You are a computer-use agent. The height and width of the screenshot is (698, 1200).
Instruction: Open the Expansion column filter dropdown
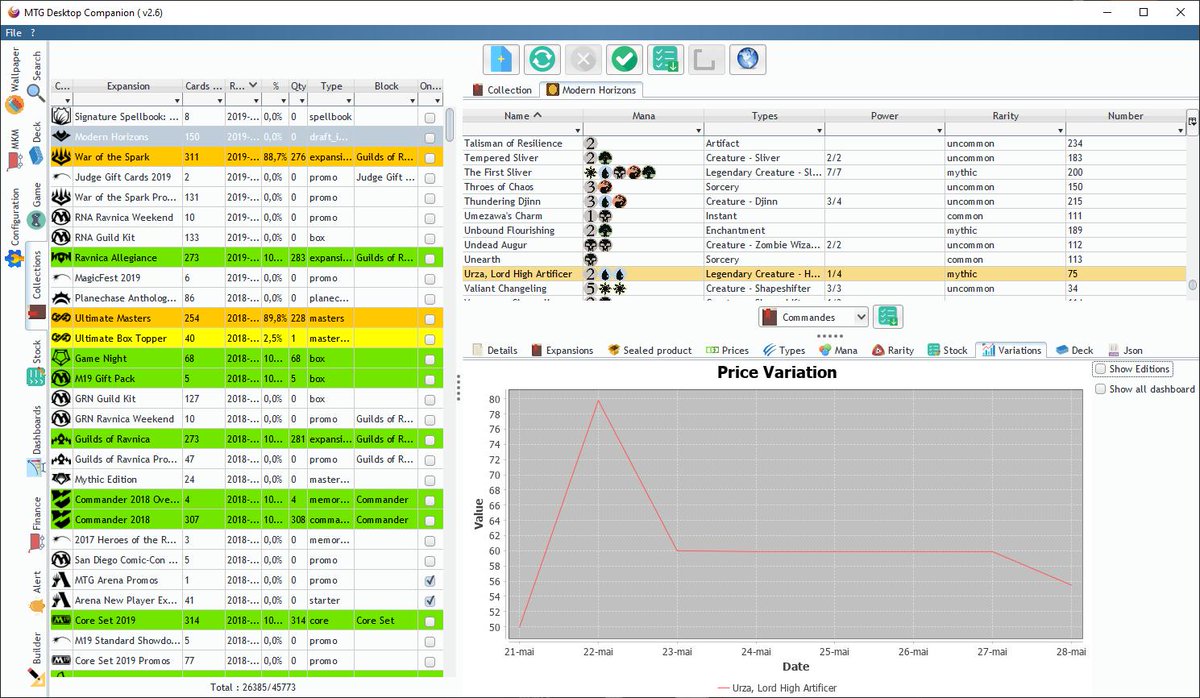pyautogui.click(x=176, y=100)
